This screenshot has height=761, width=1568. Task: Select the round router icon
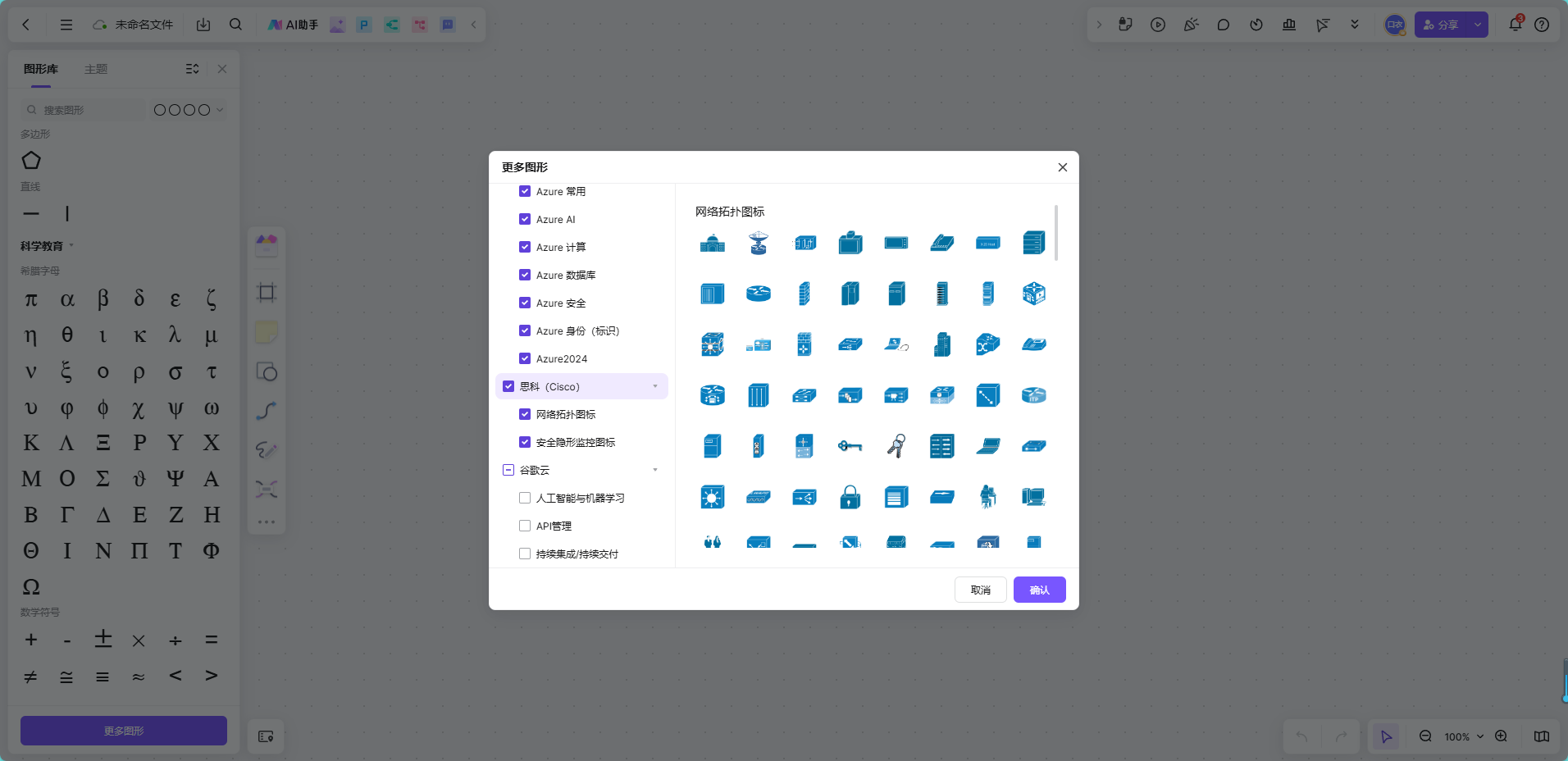(759, 294)
